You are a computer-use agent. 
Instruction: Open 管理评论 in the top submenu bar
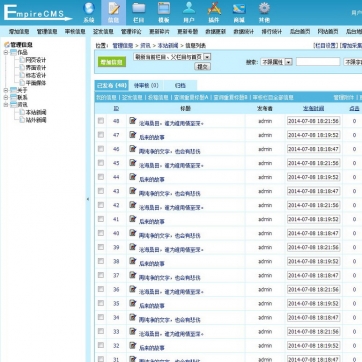pos(131,32)
